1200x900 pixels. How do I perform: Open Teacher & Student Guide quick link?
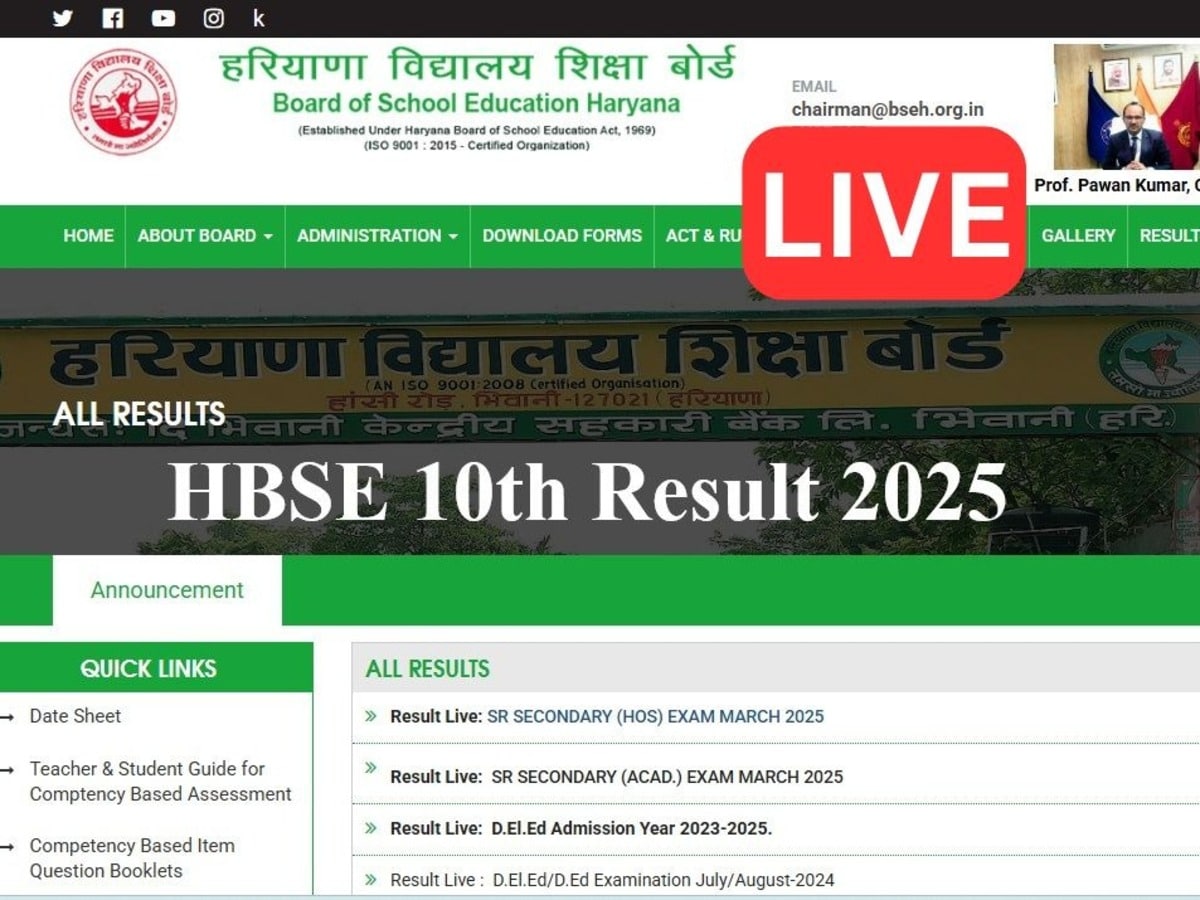coord(160,781)
